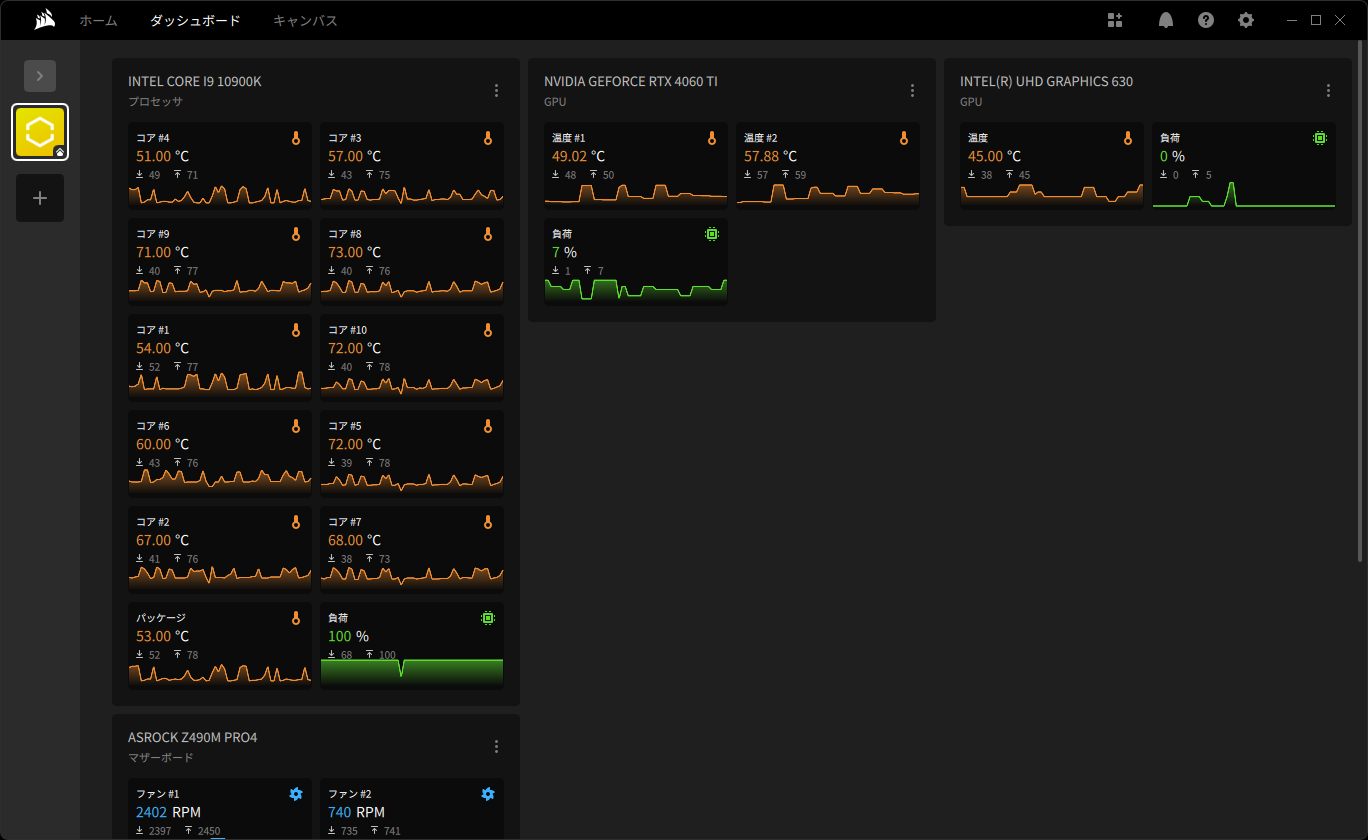Switch to the ホーム tab
The width and height of the screenshot is (1368, 840).
click(98, 20)
